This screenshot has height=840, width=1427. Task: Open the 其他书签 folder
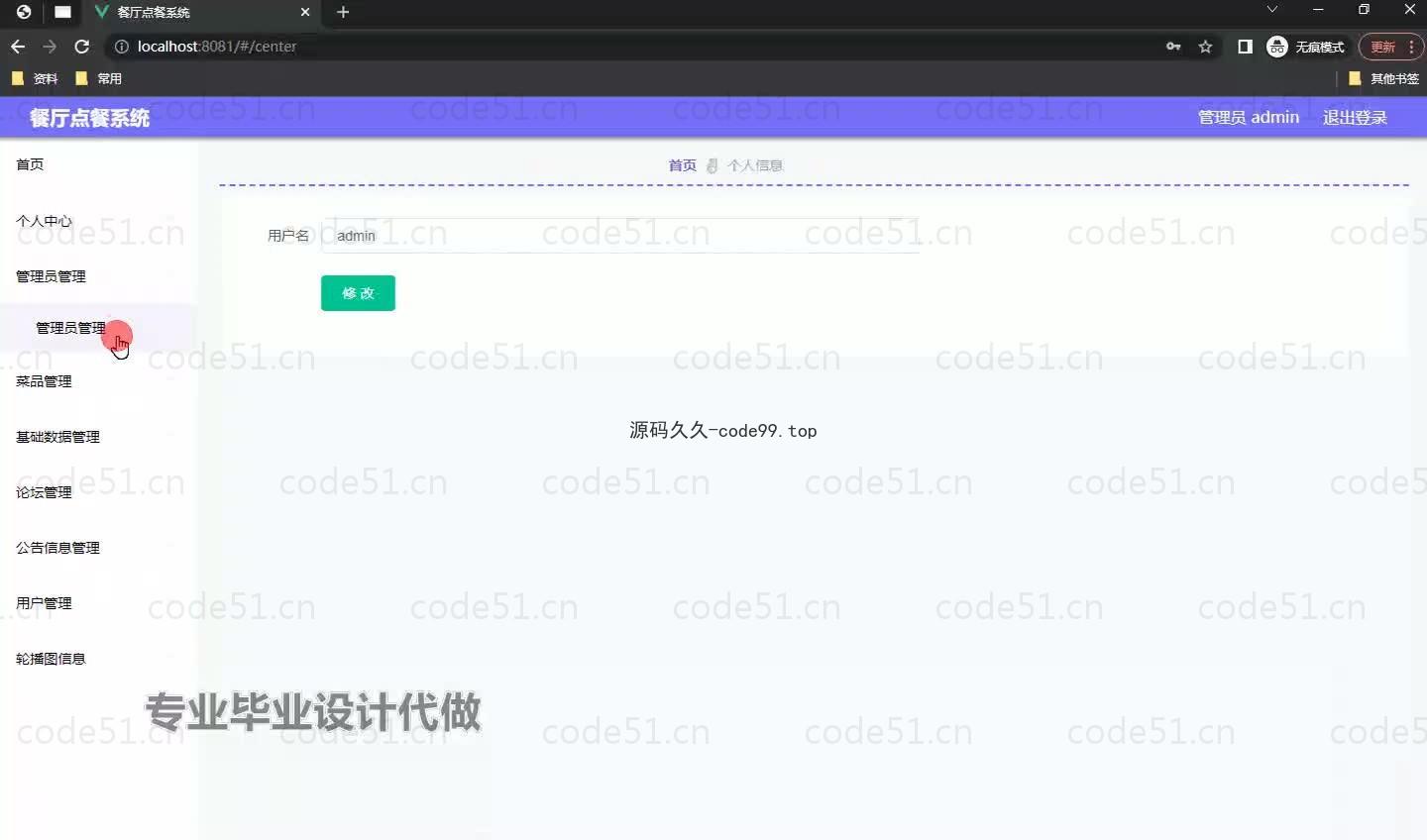[1384, 78]
